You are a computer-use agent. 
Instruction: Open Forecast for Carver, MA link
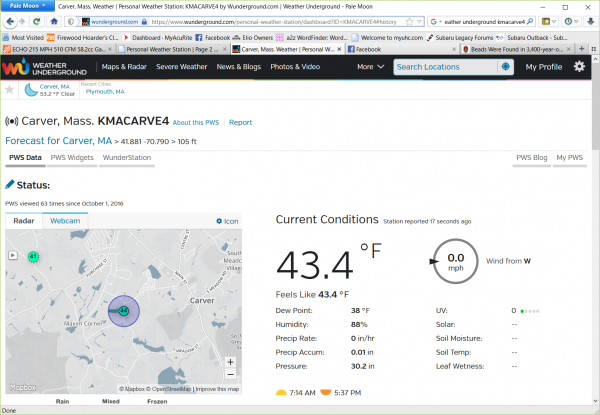tap(59, 141)
